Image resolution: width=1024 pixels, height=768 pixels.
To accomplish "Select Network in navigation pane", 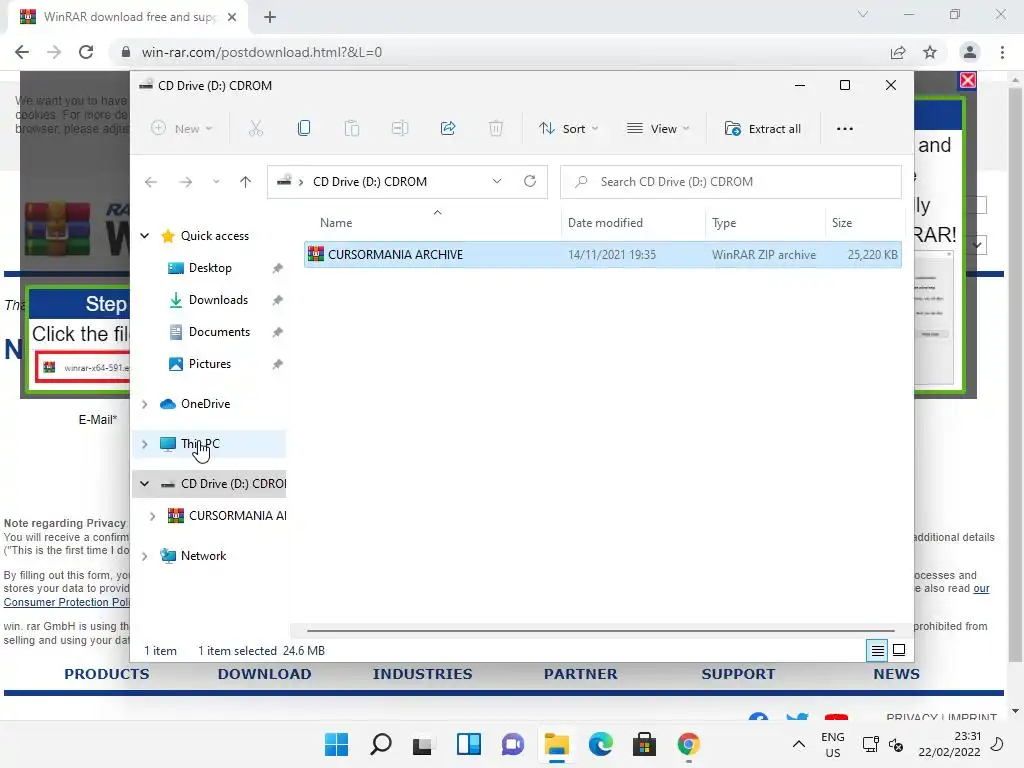I will click(x=203, y=556).
